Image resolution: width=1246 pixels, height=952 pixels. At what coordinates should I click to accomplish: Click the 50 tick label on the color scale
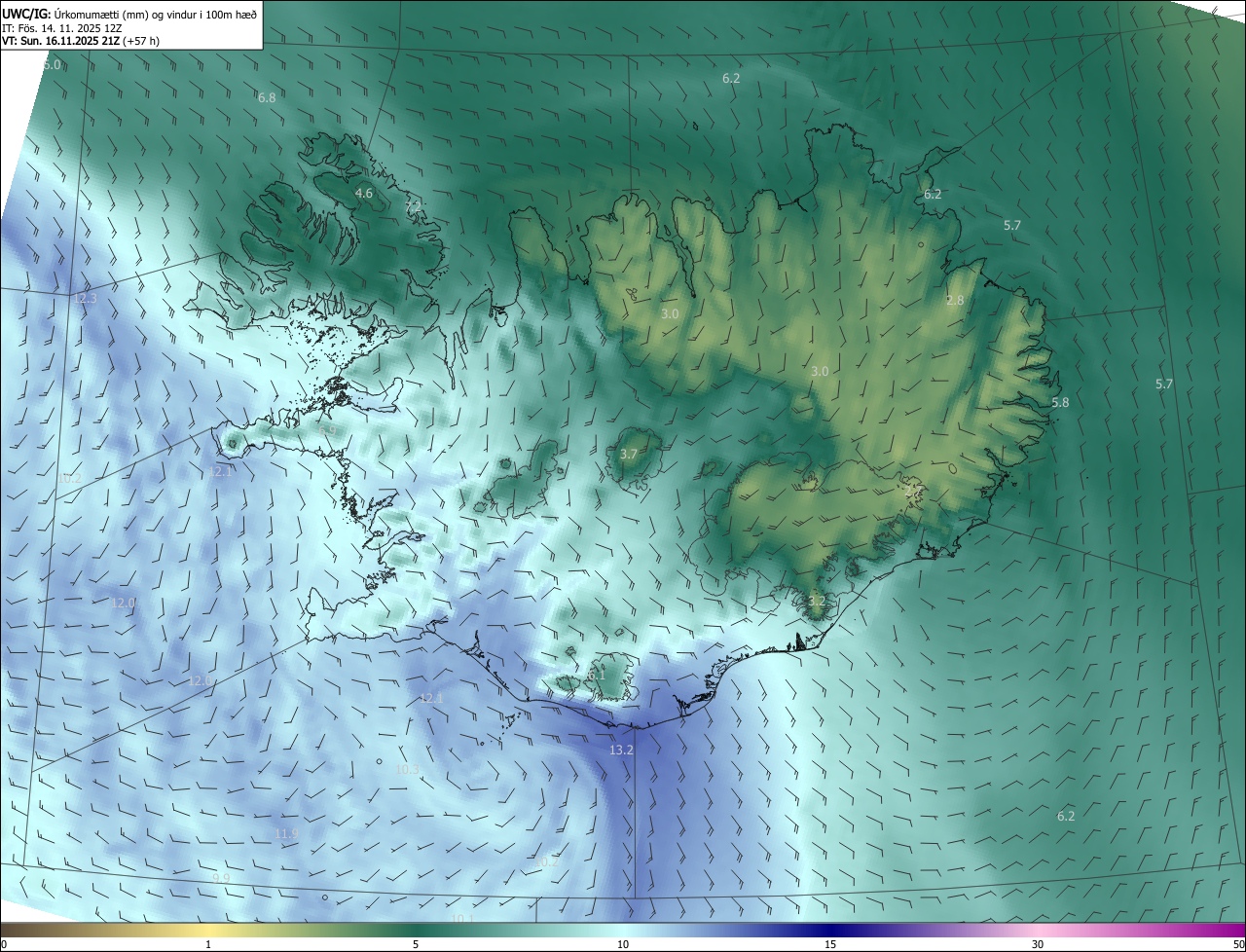[1238, 944]
